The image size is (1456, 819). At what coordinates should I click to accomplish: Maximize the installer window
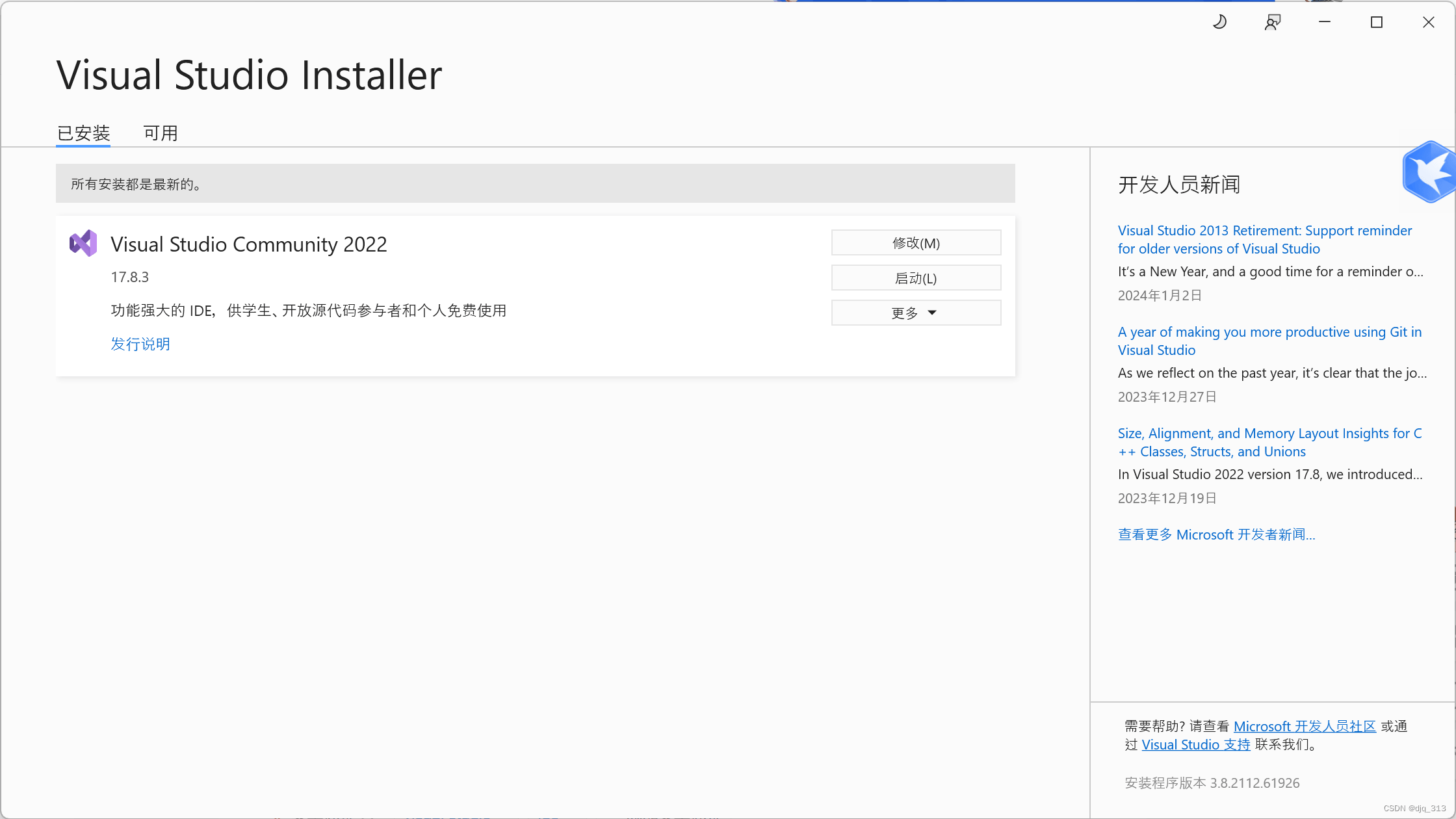(1377, 22)
